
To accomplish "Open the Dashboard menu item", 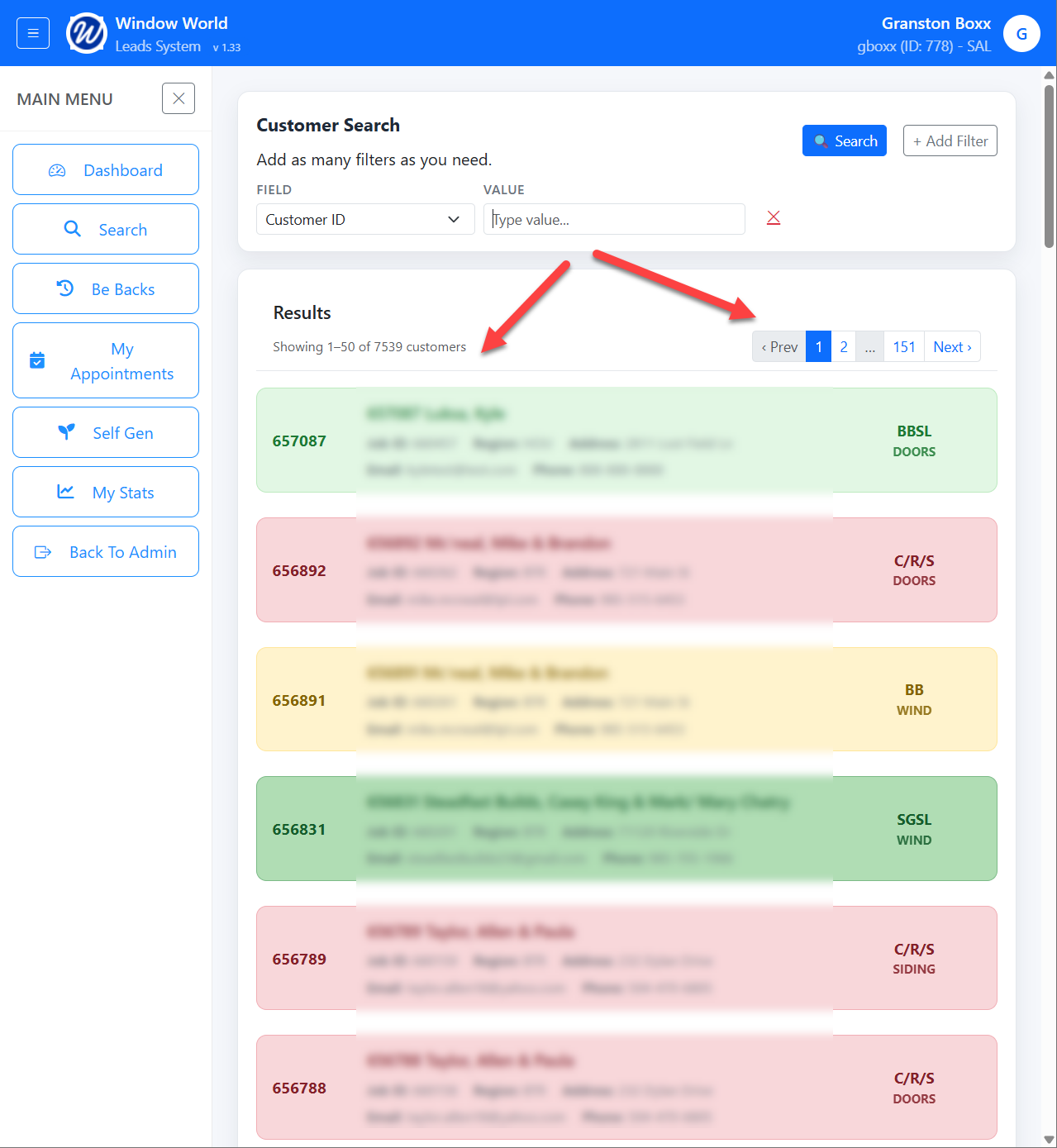I will 106,169.
